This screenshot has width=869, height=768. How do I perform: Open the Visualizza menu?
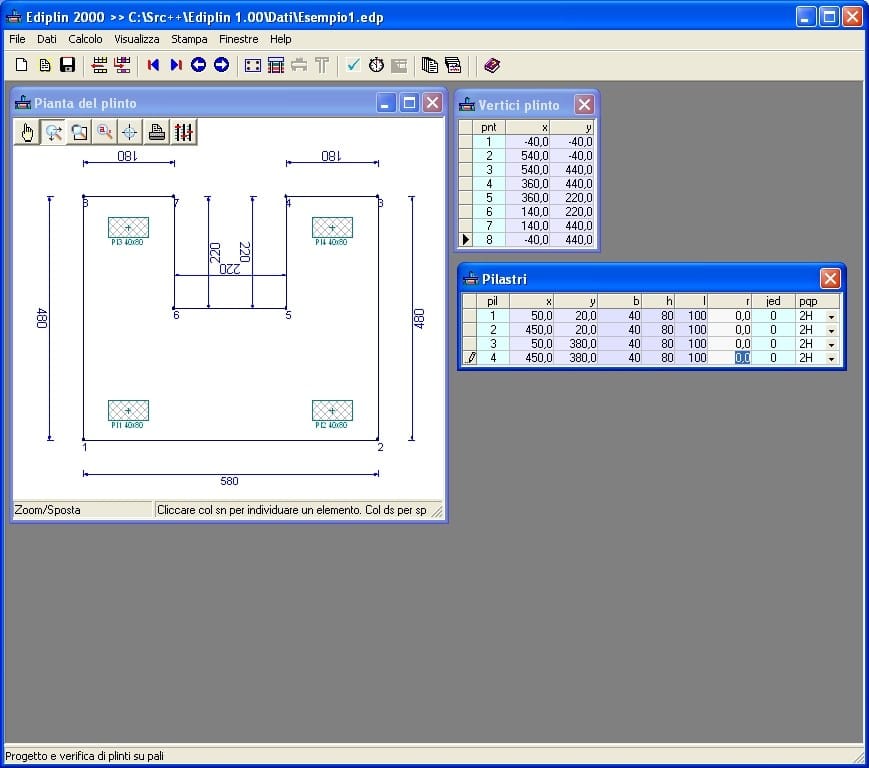[x=136, y=39]
